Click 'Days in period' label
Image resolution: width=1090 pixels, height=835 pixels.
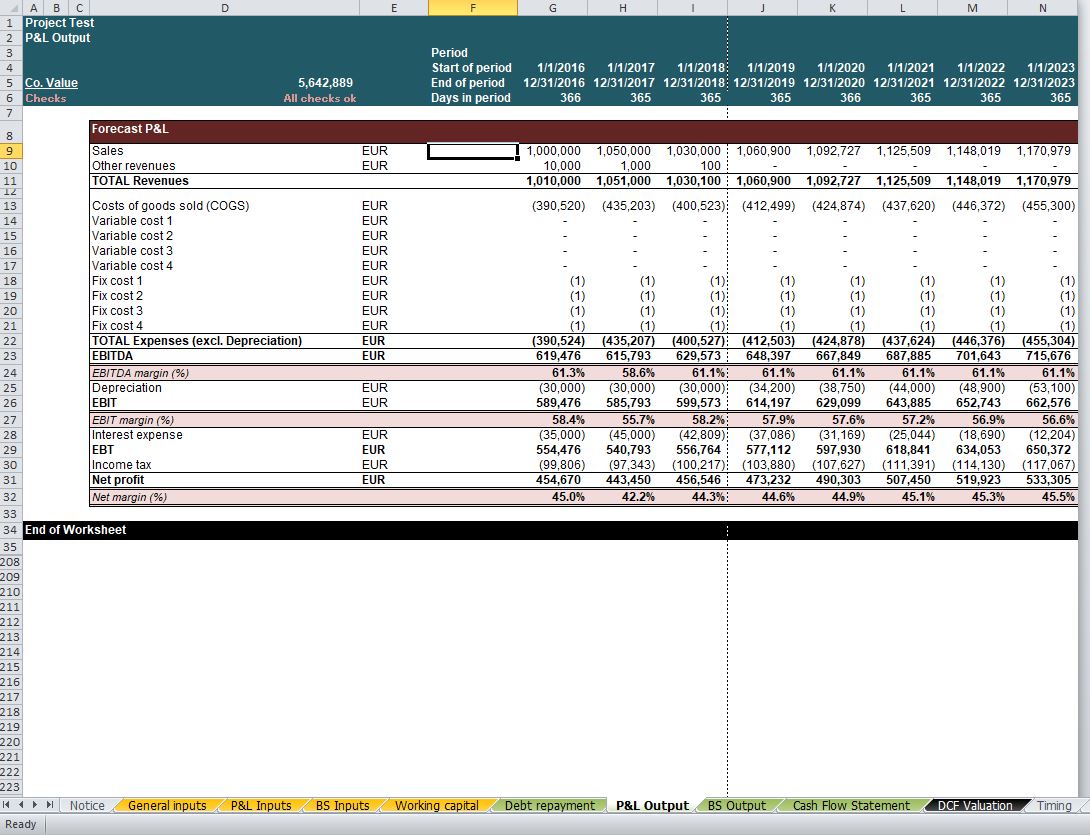coord(471,98)
